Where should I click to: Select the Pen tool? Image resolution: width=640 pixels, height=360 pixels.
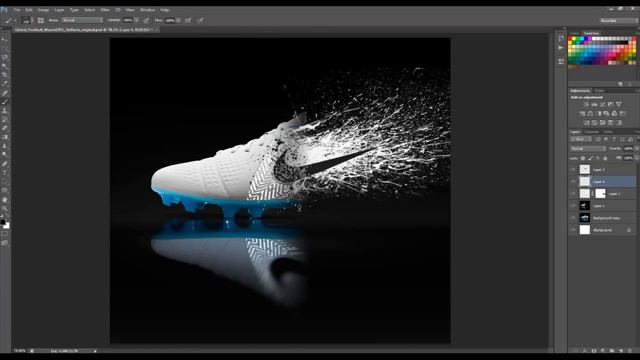[x=5, y=163]
